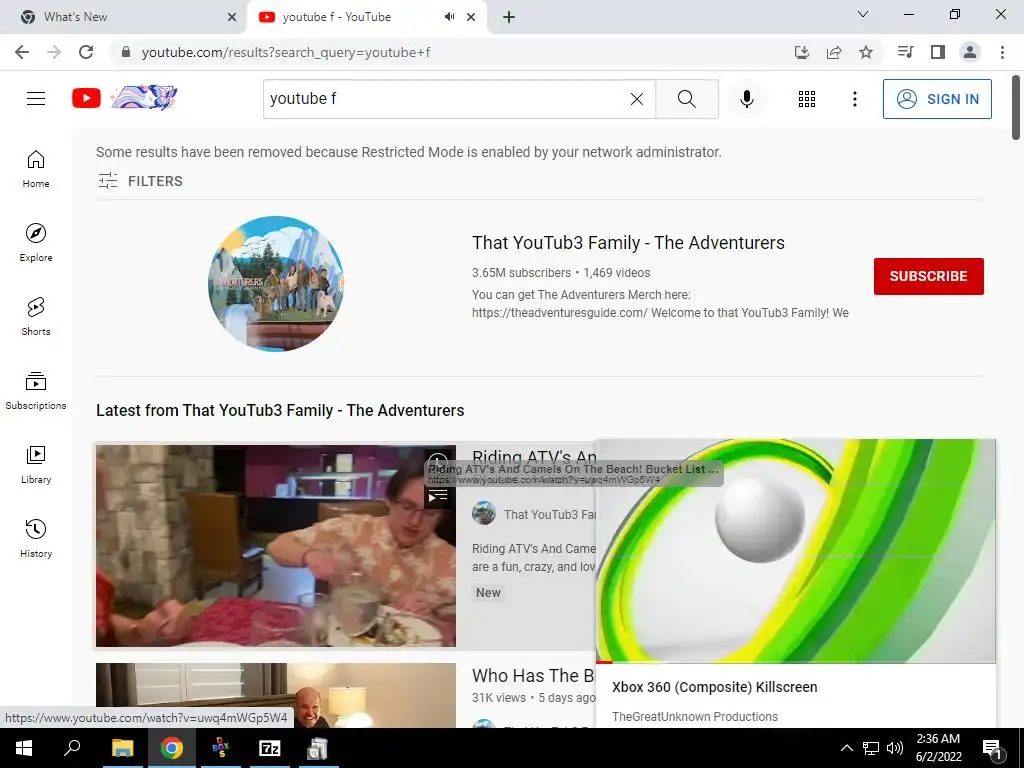Reload the page
The width and height of the screenshot is (1024, 768).
coord(86,52)
